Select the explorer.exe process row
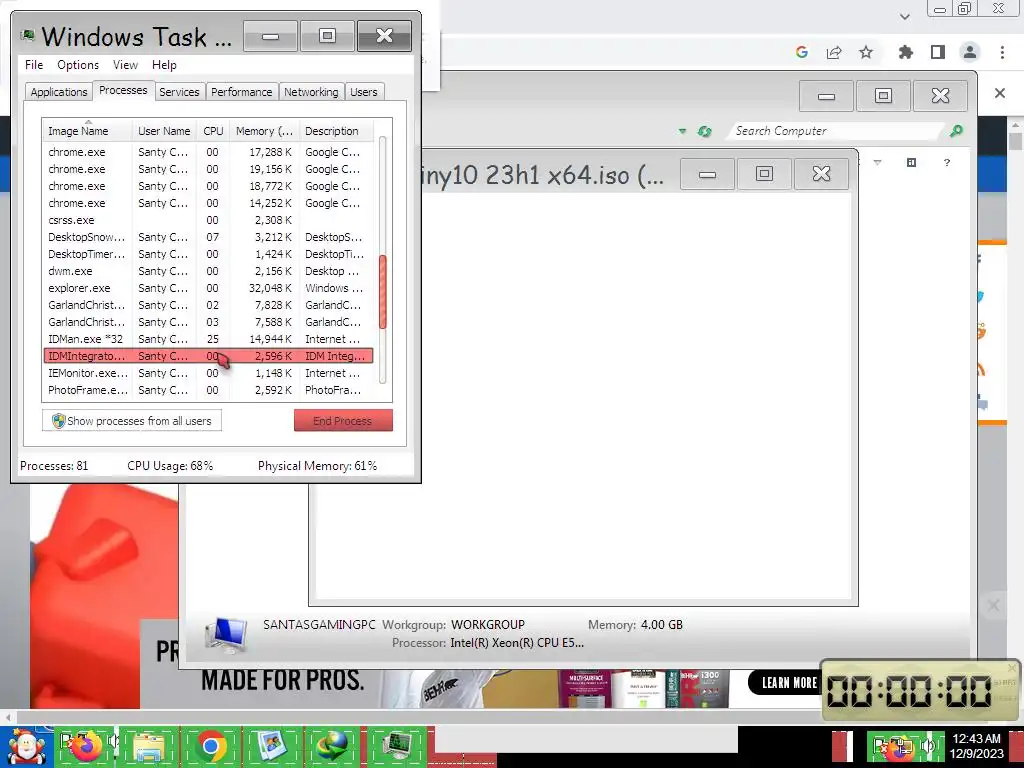Screen dimensions: 1024x768 pos(208,288)
